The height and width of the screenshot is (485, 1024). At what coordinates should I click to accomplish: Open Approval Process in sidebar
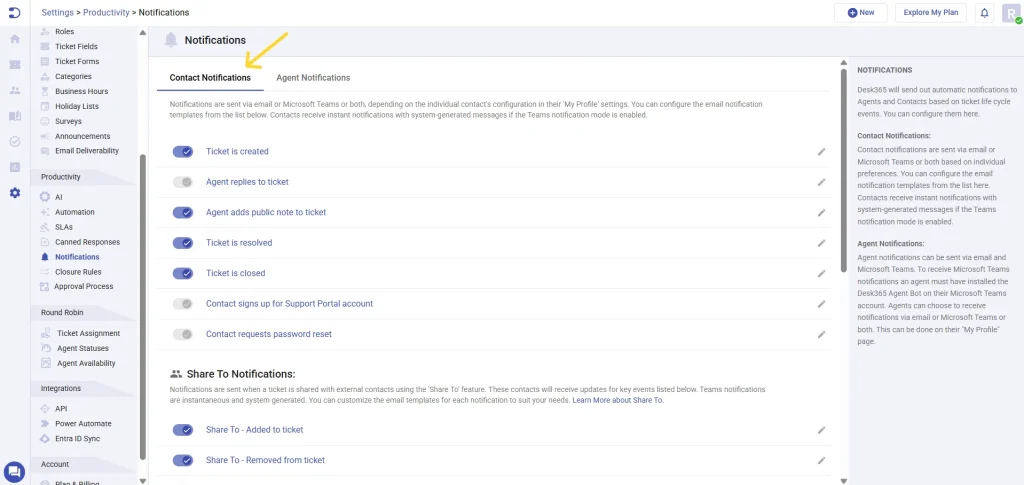coord(84,287)
